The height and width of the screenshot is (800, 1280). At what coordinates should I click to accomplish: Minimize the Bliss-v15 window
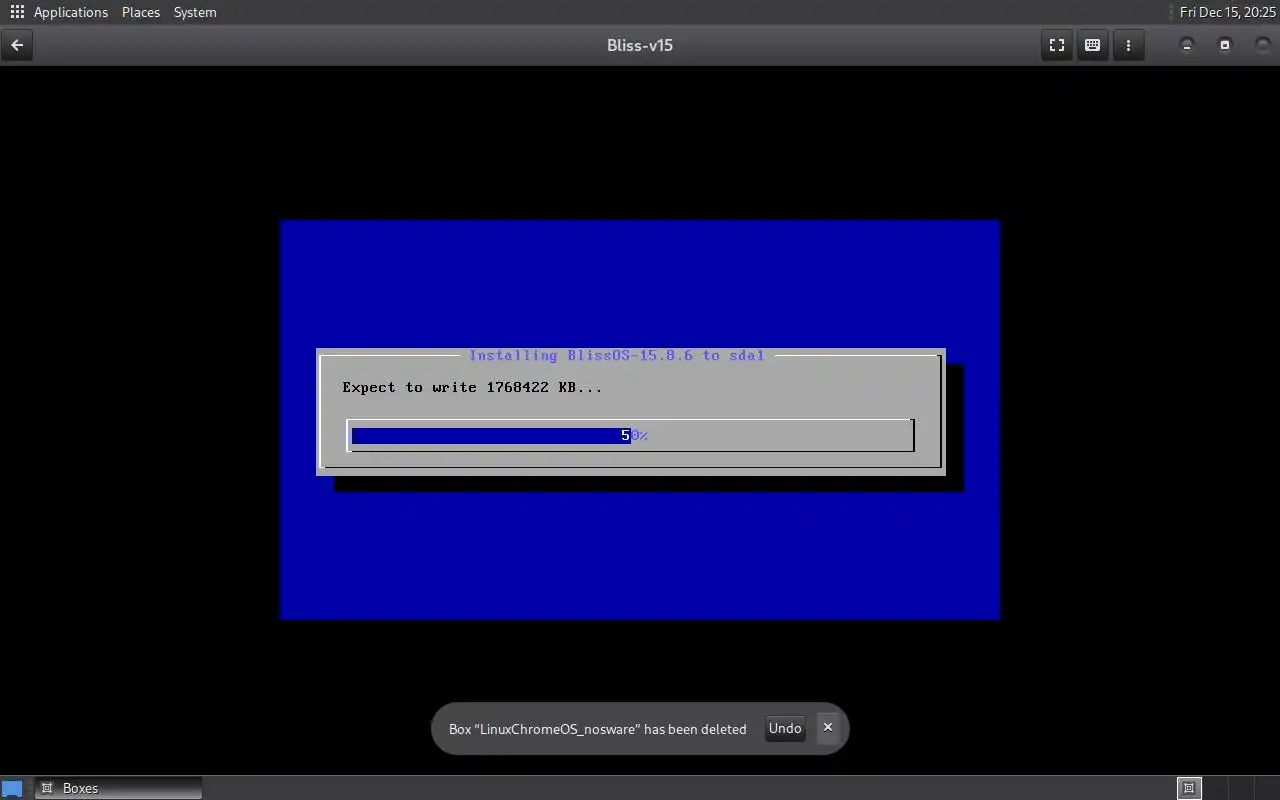[x=1187, y=45]
